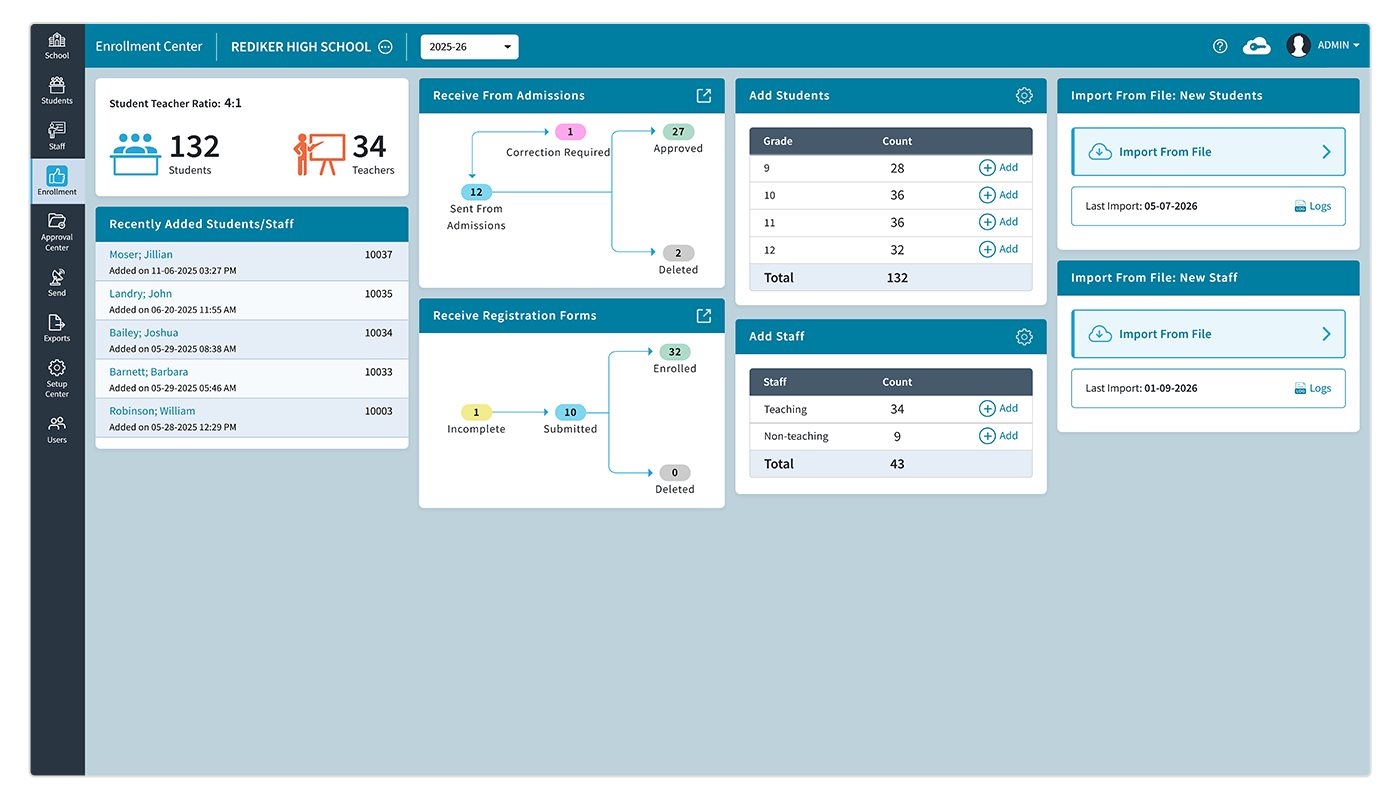Viewport: 1400px width, 800px height.
Task: Open Send in the sidebar
Action: coord(57,283)
